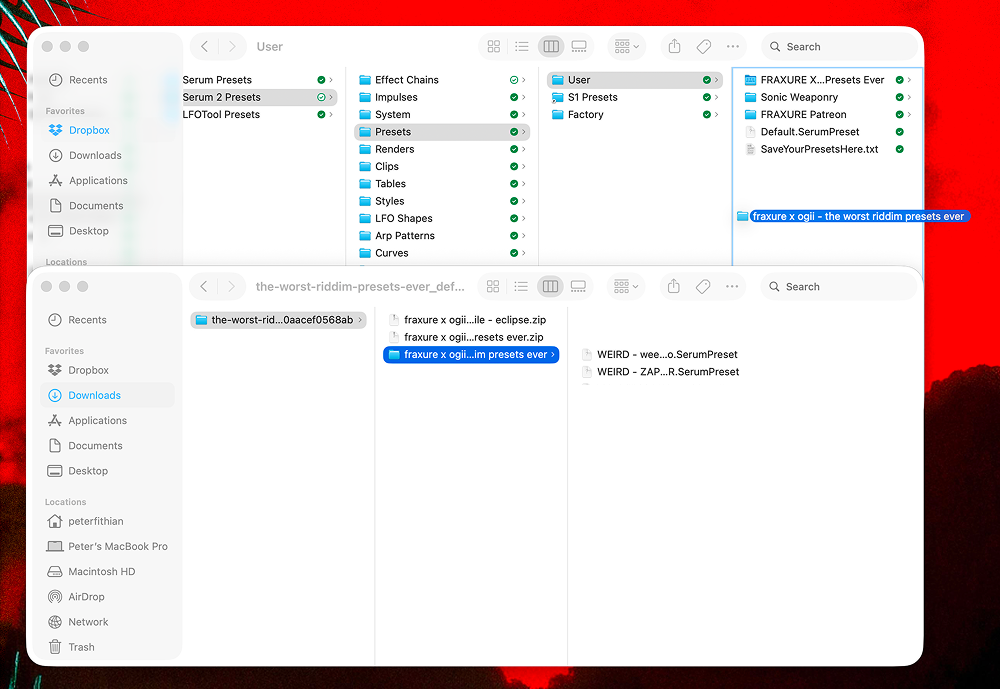
Task: Select column view in Downloads window
Action: point(550,286)
